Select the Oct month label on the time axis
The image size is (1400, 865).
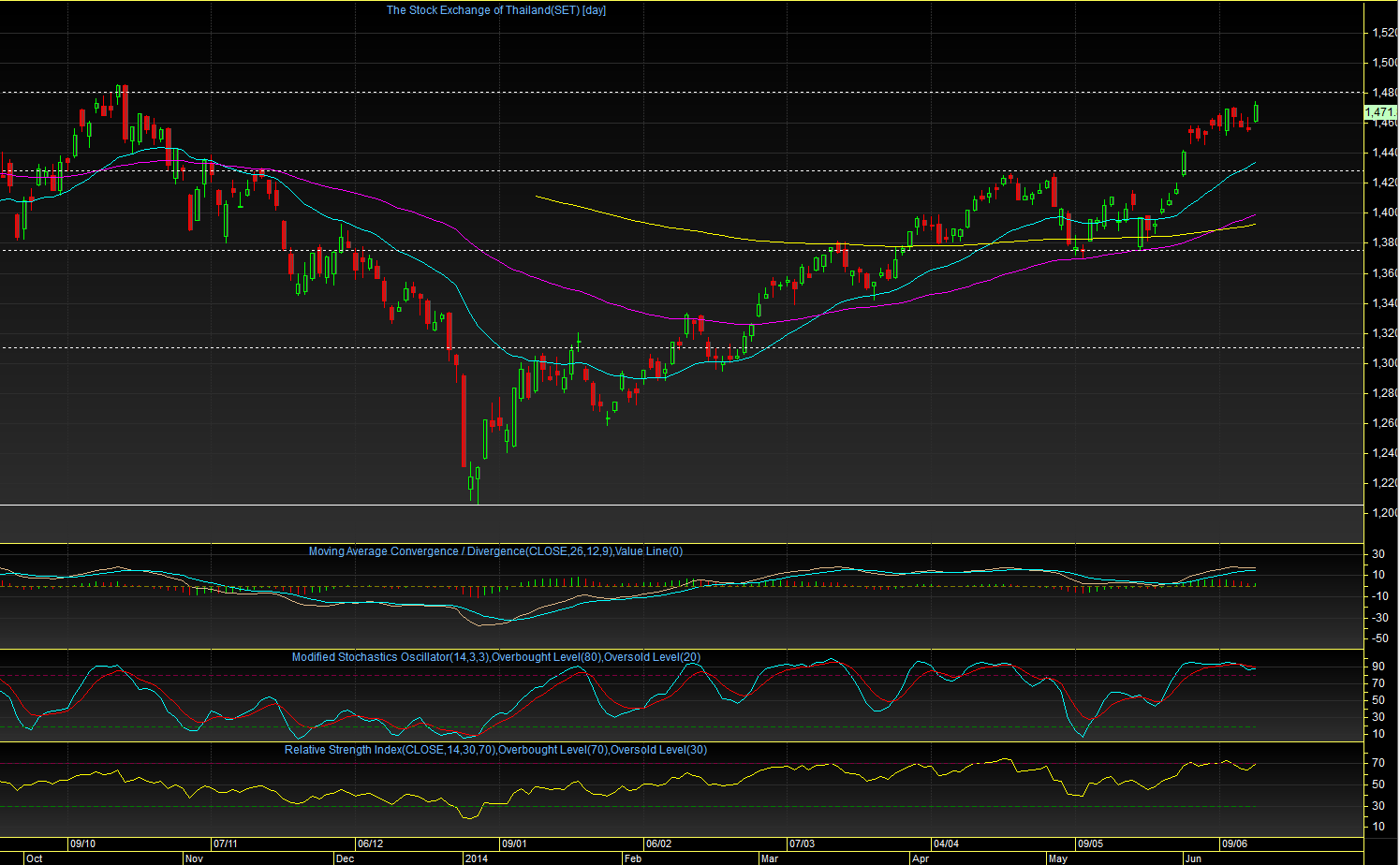pos(35,858)
